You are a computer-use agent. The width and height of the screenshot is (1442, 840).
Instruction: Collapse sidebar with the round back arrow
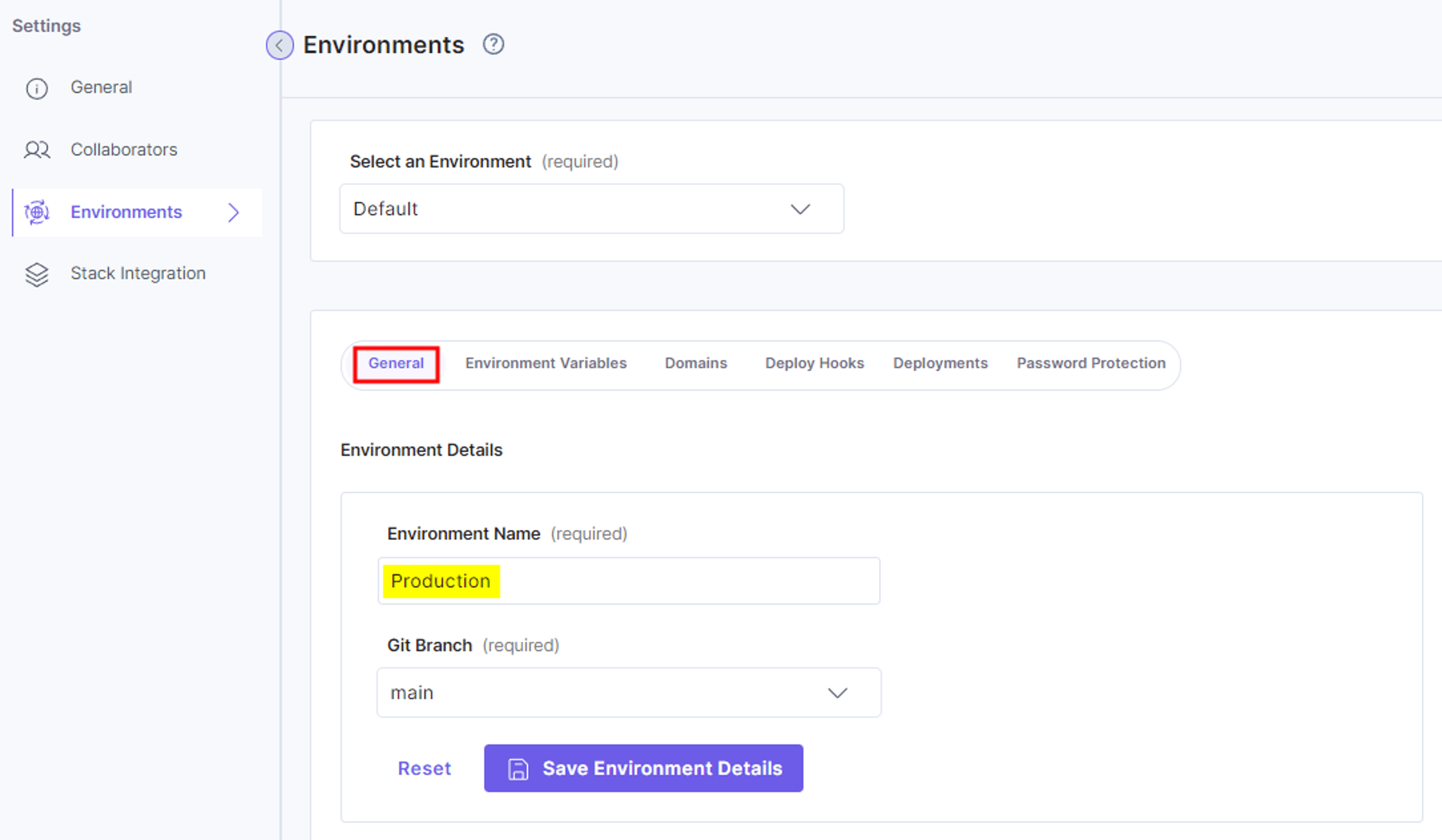pyautogui.click(x=280, y=45)
